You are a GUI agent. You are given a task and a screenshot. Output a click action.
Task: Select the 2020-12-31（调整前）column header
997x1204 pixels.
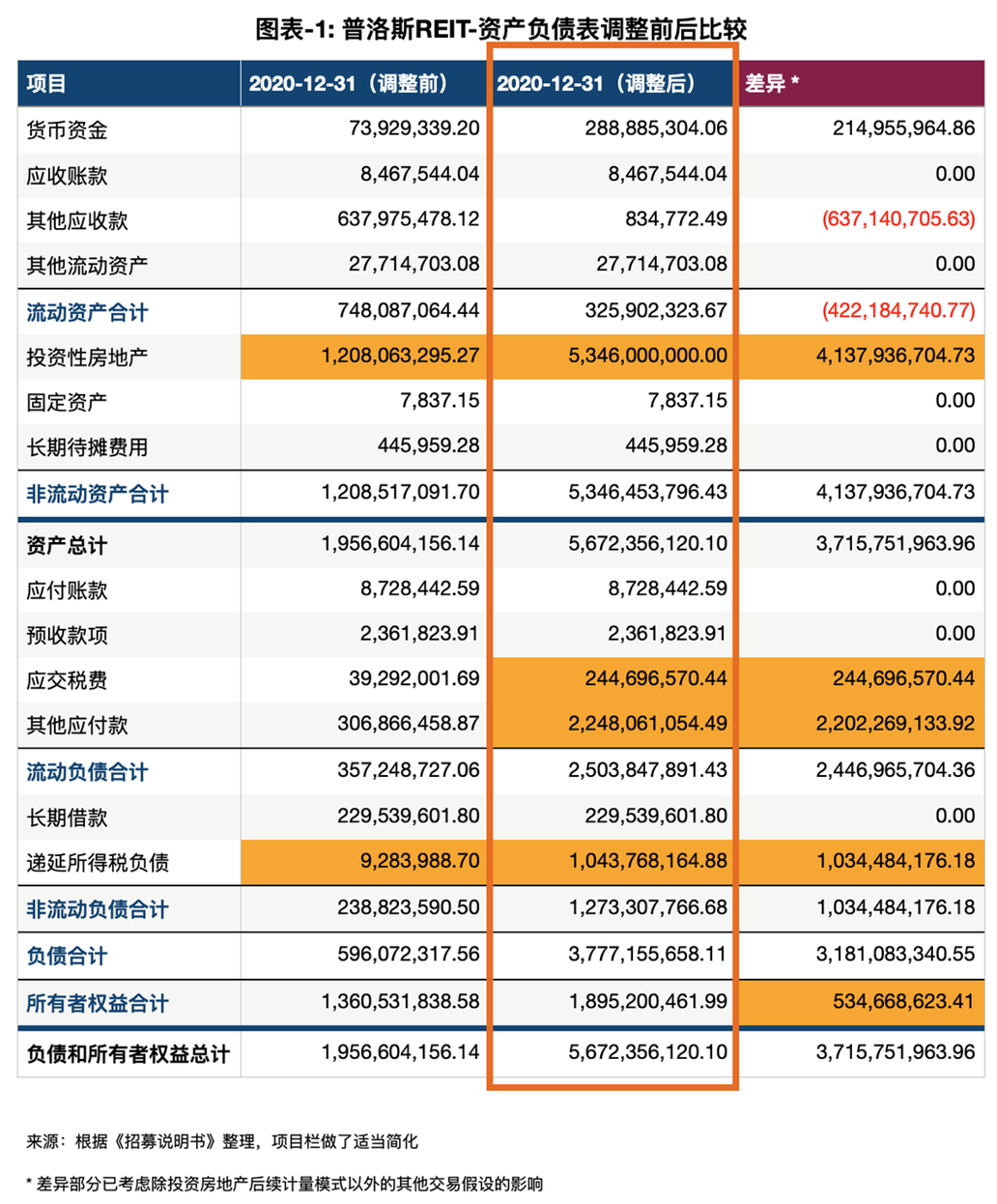[x=352, y=84]
